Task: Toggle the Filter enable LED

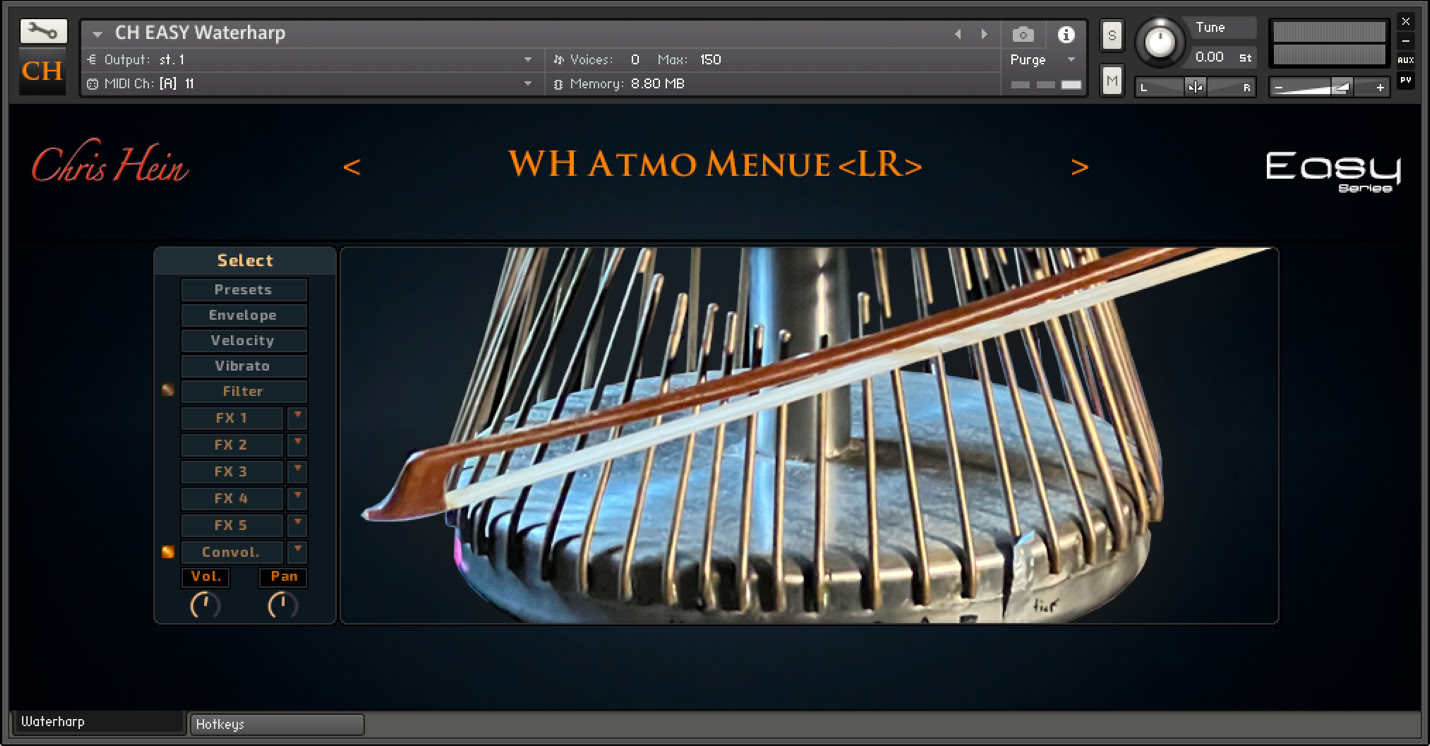Action: 168,391
